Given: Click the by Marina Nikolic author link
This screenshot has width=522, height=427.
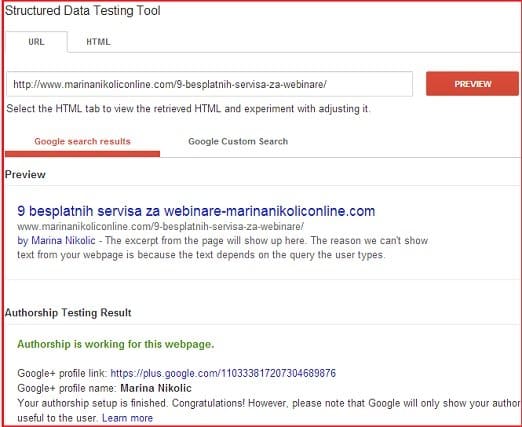Looking at the screenshot, I should [56, 240].
